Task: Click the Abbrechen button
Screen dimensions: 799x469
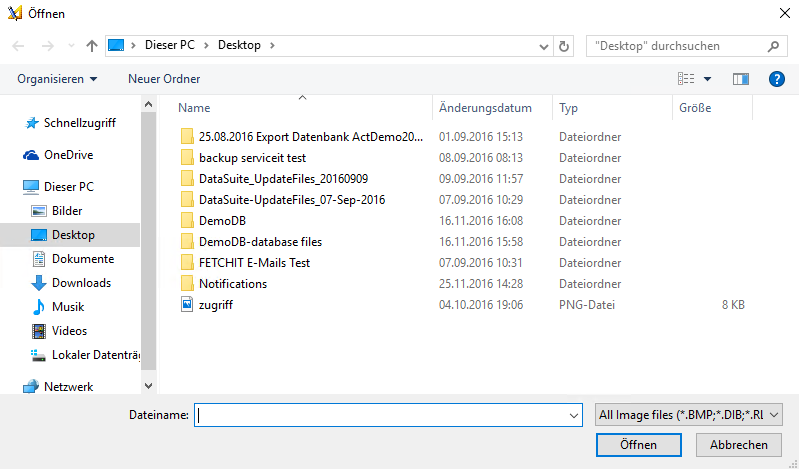Action: [739, 445]
